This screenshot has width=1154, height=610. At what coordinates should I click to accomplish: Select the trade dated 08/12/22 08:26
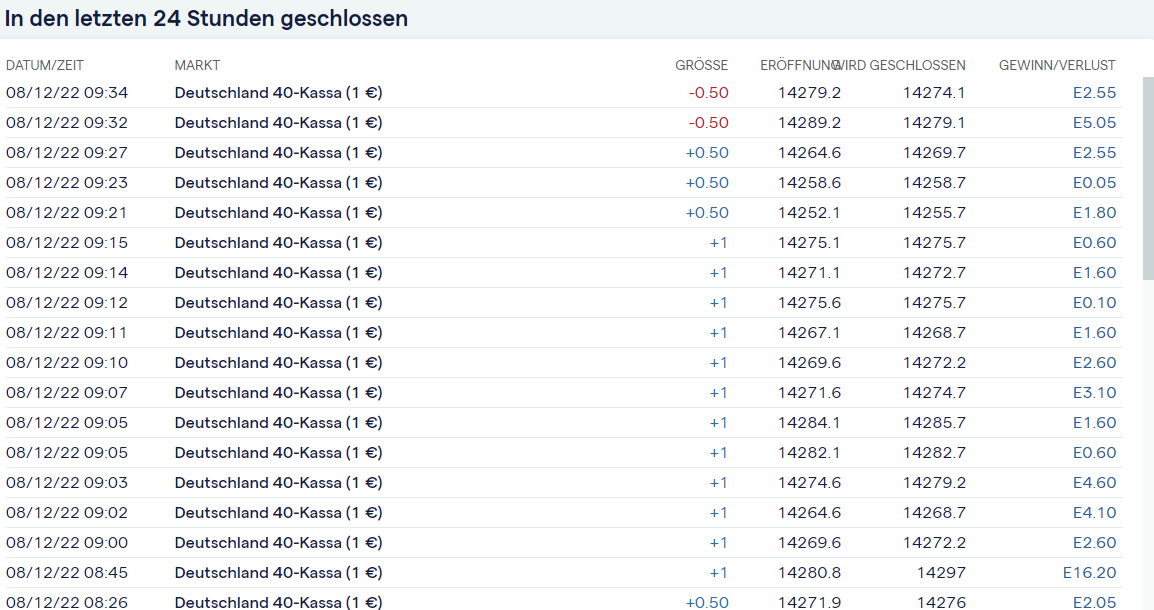[67, 602]
